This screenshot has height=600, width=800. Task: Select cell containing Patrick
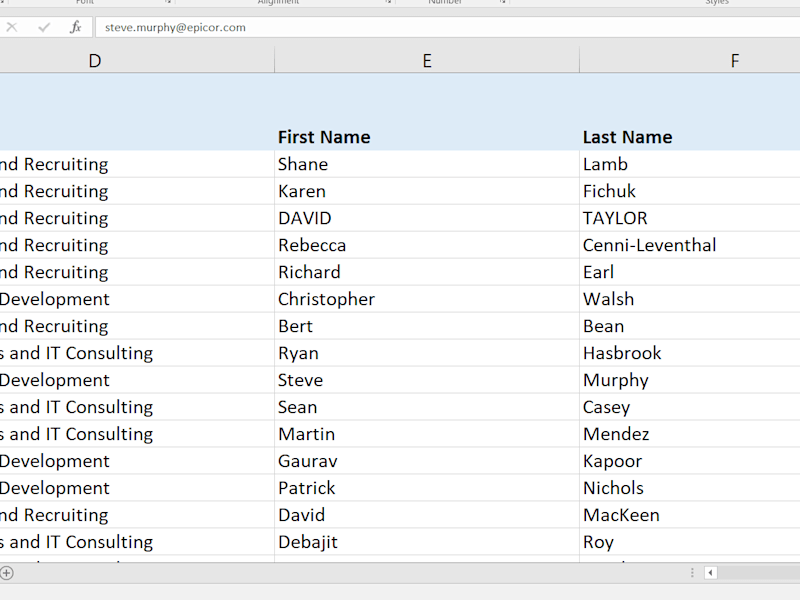[x=427, y=488]
